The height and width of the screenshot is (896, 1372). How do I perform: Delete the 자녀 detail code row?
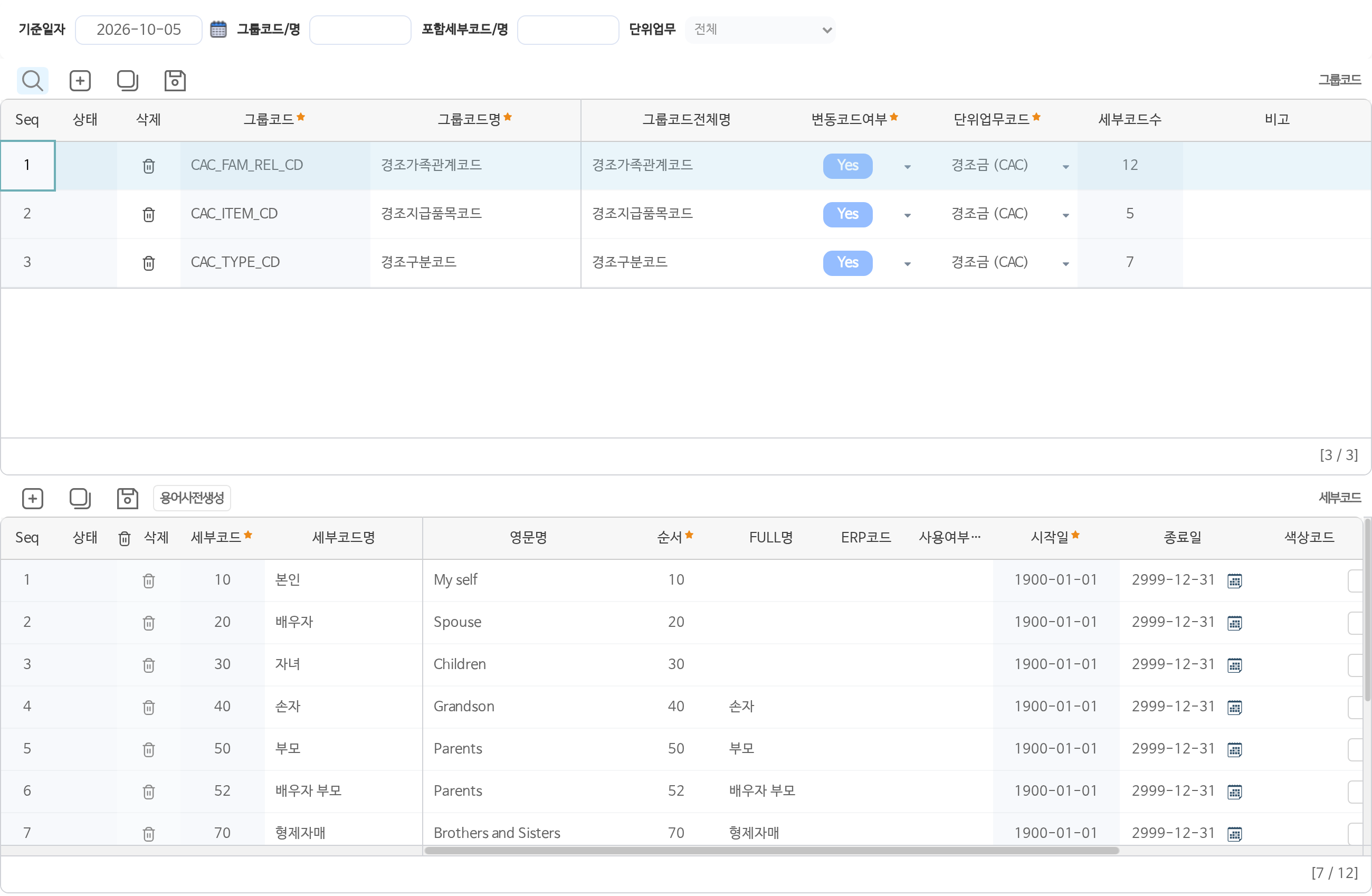click(x=149, y=665)
